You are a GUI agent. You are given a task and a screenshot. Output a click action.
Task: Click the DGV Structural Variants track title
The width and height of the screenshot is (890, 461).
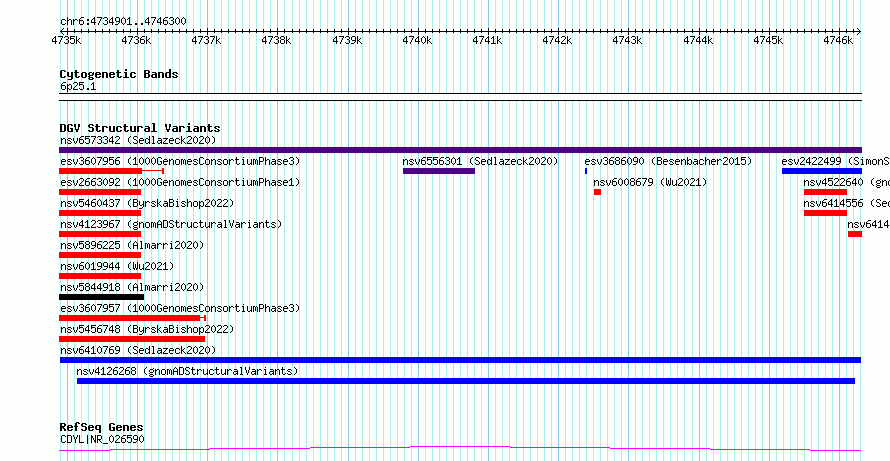click(x=140, y=128)
